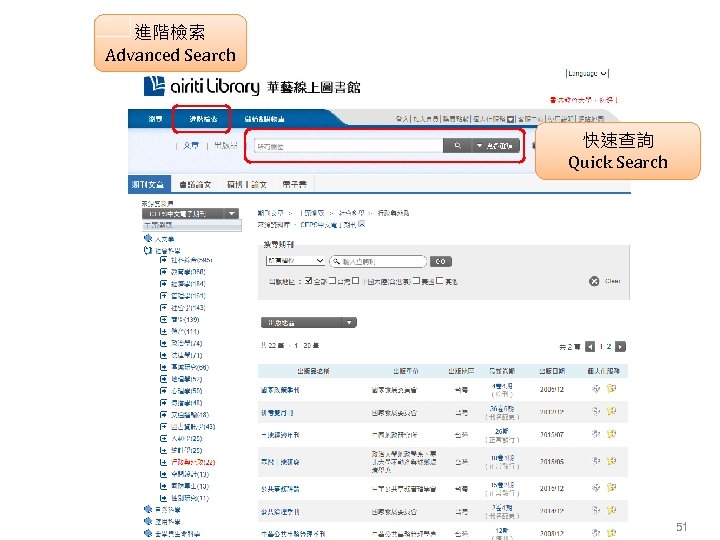
Task: Expand the 人文學 tree category
Action: click(x=148, y=238)
